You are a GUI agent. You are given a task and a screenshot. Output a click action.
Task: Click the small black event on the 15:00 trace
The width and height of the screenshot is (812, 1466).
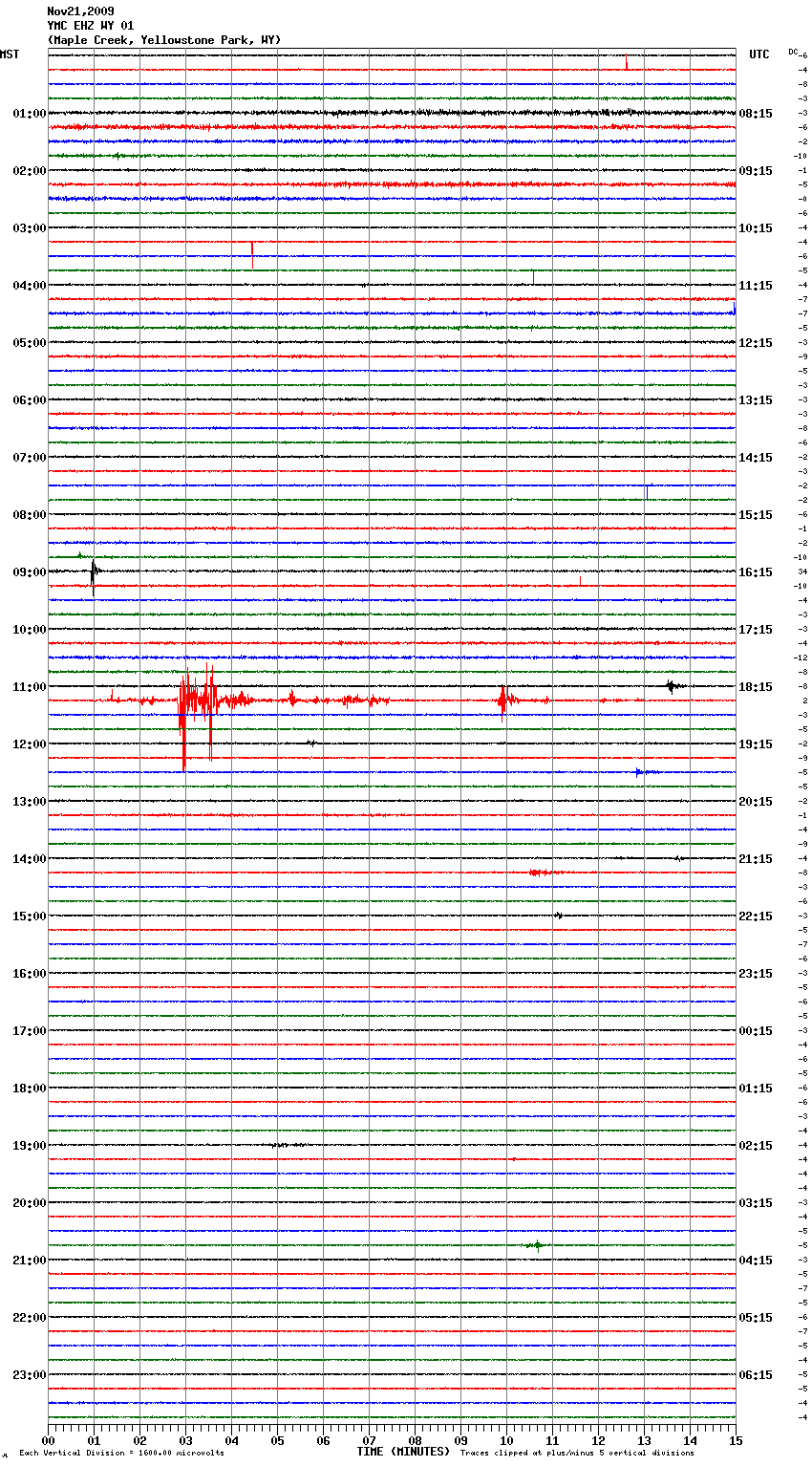[x=559, y=916]
